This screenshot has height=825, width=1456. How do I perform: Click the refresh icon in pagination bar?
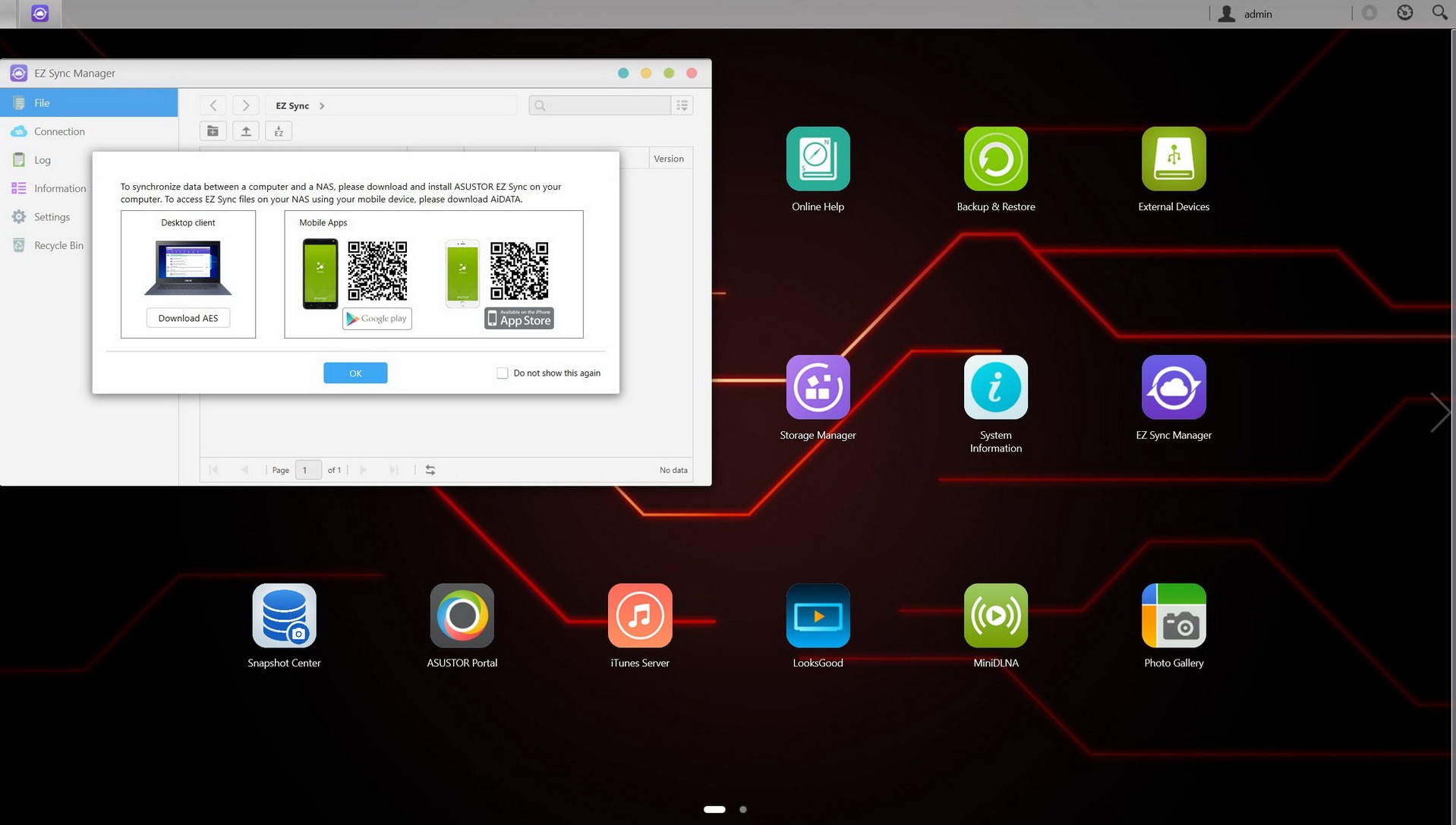point(430,470)
